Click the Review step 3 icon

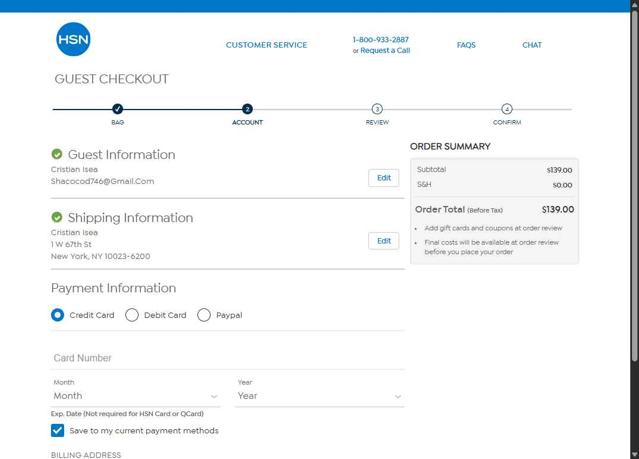[x=377, y=109]
